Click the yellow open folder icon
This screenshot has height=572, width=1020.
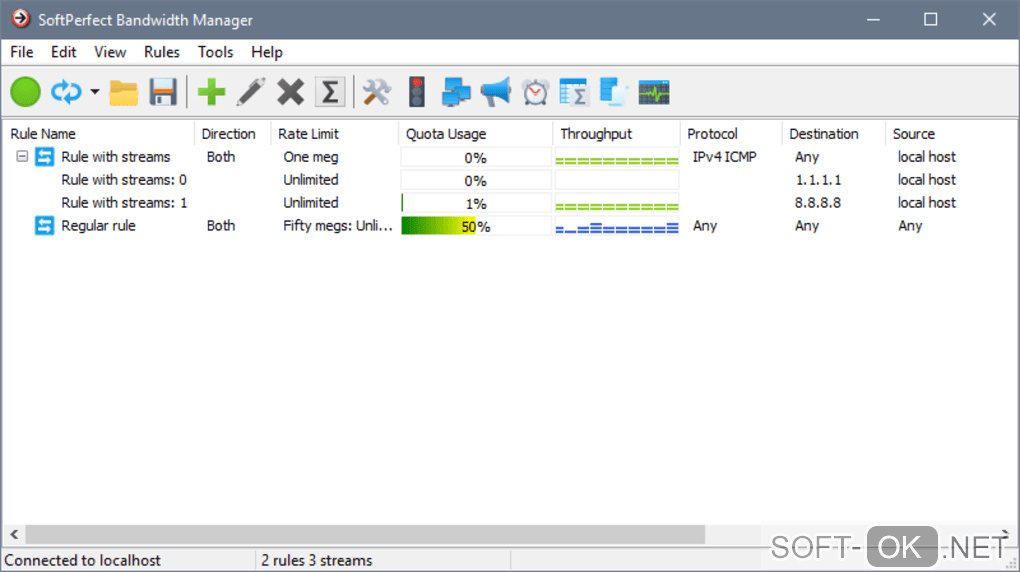pyautogui.click(x=124, y=92)
